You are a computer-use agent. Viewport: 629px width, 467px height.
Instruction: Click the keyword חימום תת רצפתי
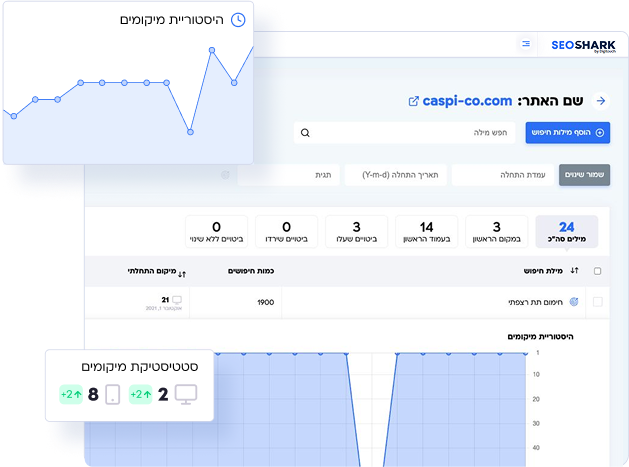(536, 303)
